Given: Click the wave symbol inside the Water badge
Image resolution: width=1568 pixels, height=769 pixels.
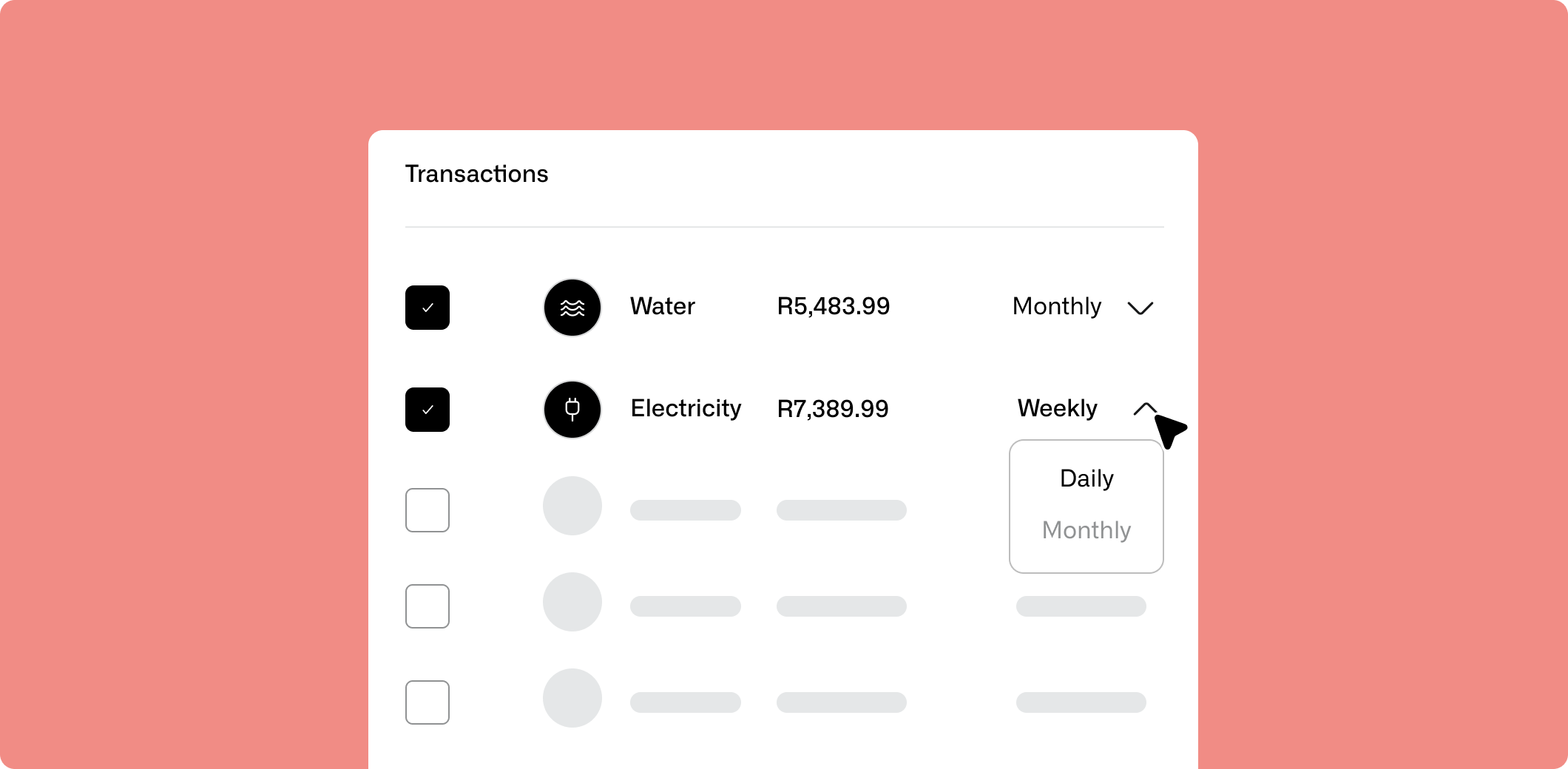Looking at the screenshot, I should [572, 307].
